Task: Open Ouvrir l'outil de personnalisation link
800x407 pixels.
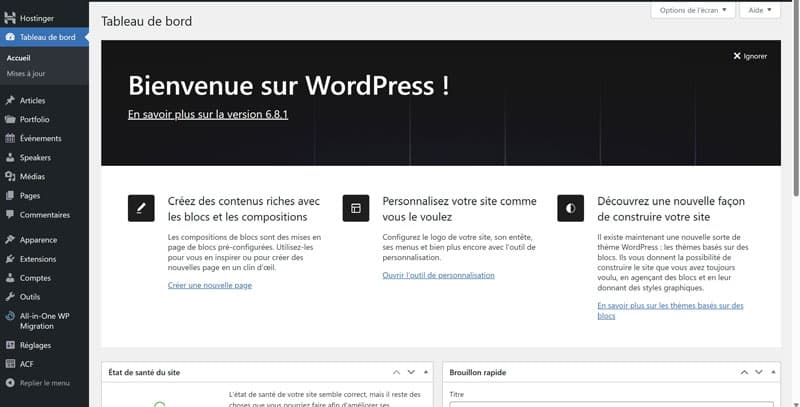Action: (438, 275)
